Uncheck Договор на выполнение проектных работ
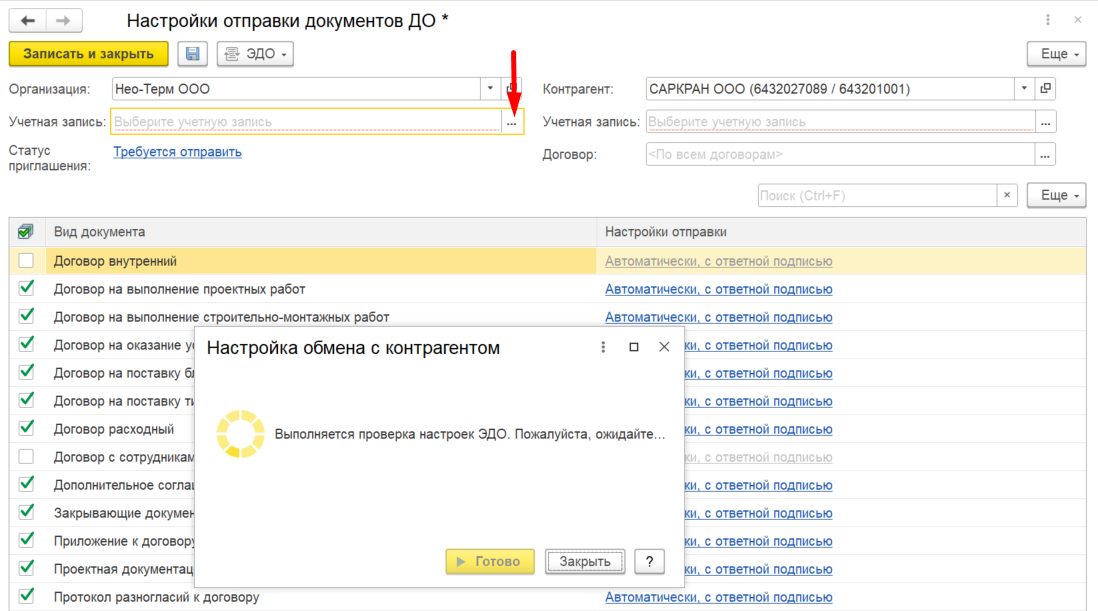This screenshot has width=1098, height=611. point(26,288)
